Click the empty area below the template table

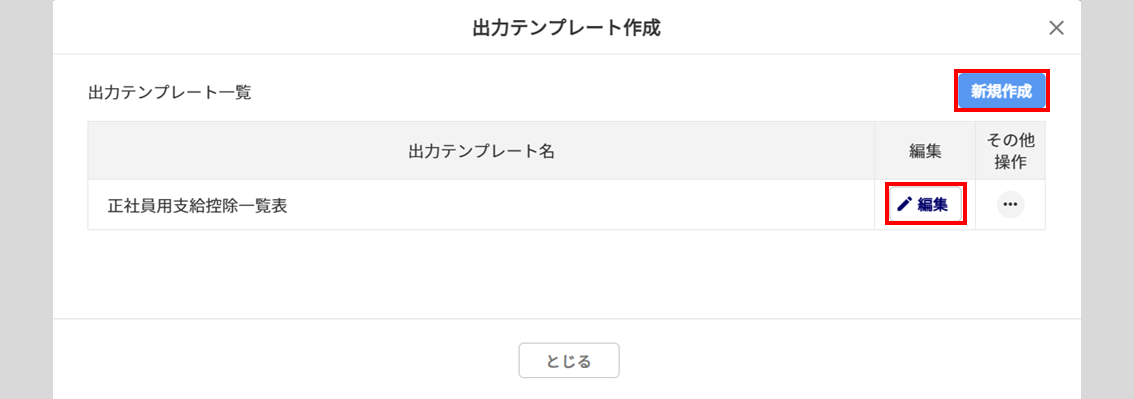[566, 273]
